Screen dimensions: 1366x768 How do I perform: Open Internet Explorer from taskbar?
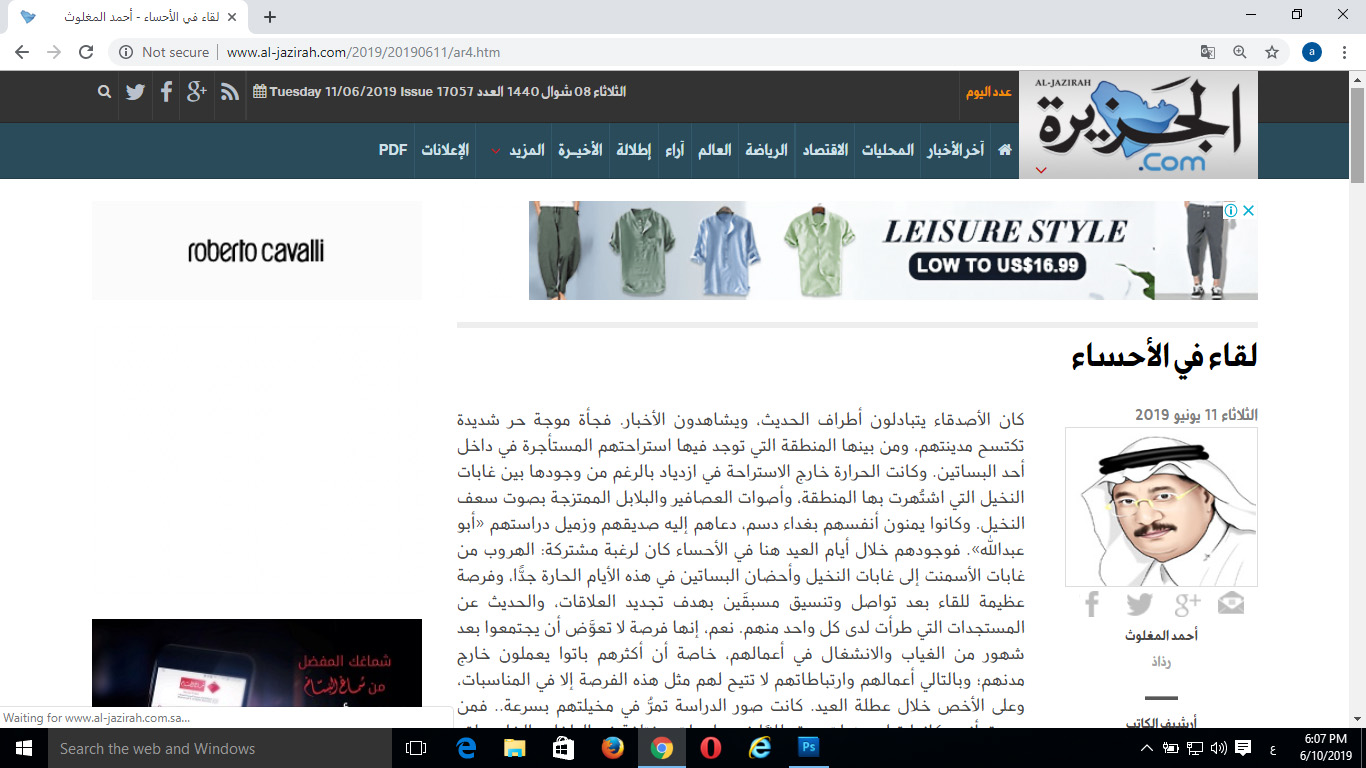pyautogui.click(x=760, y=748)
